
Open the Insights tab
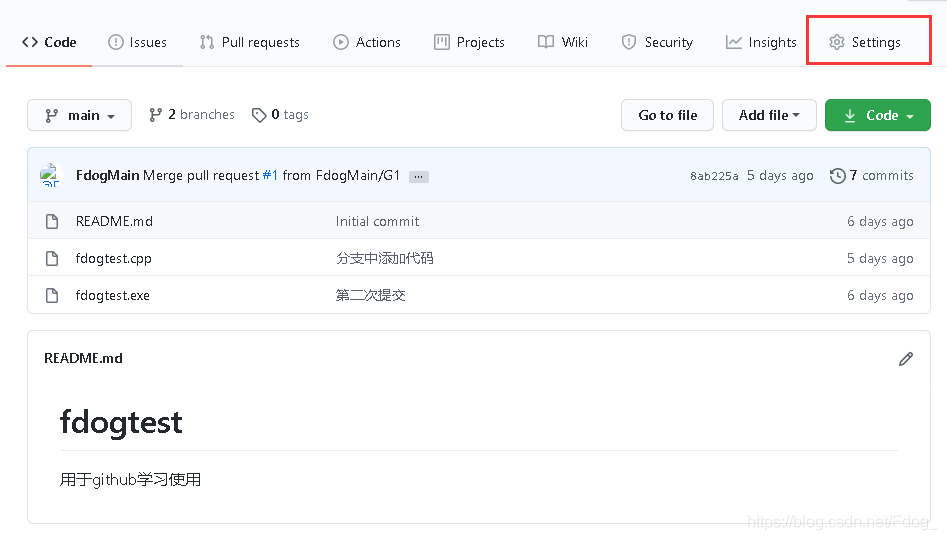(761, 42)
